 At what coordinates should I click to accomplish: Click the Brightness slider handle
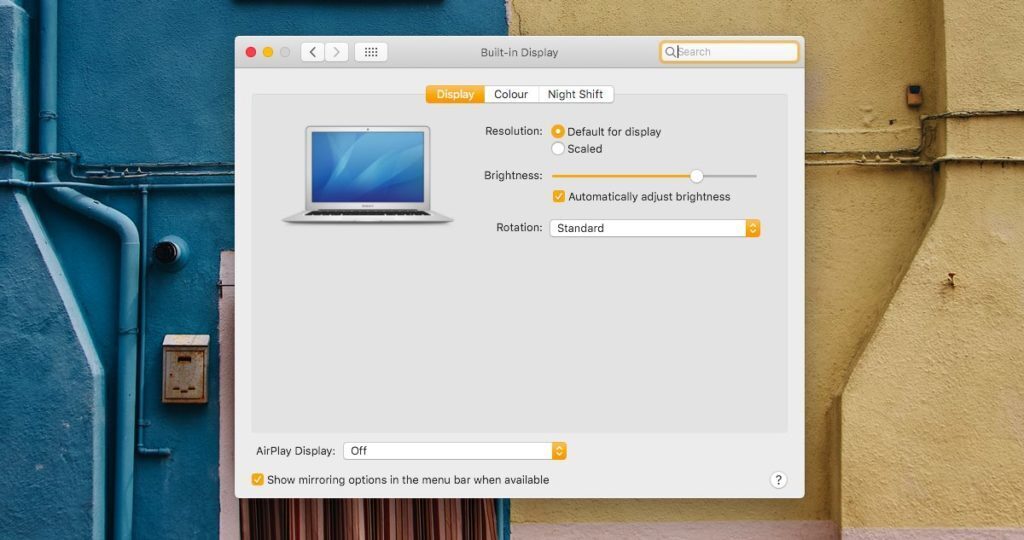click(697, 176)
